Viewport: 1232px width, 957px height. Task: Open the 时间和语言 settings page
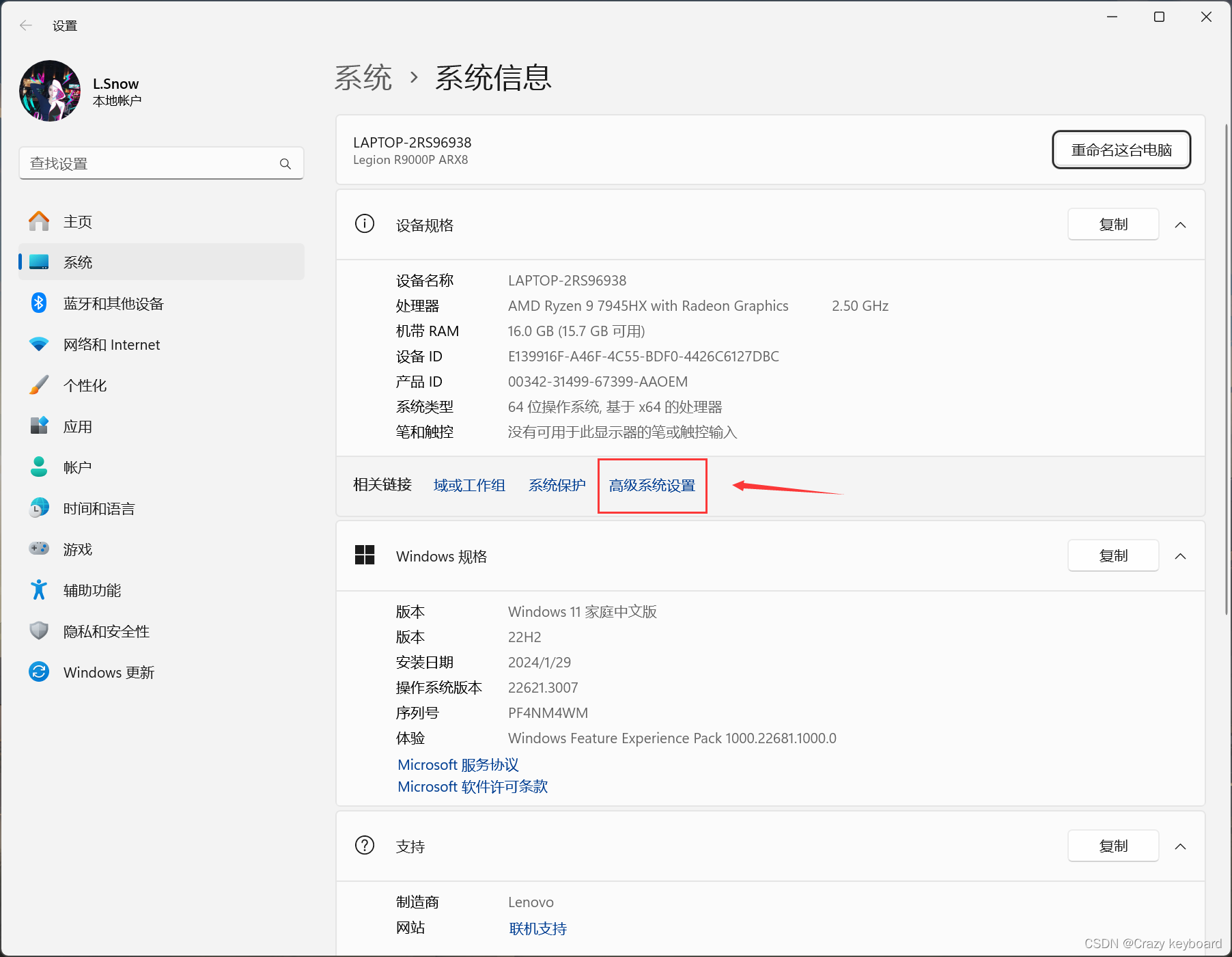(161, 508)
